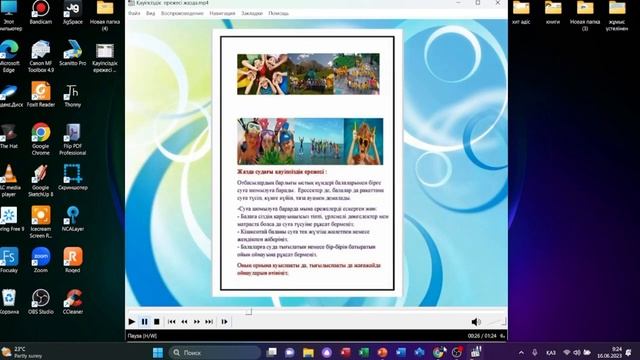Select the The Hat desktop shortcut
Image resolution: width=640 pixels, height=360 pixels.
tap(9, 136)
